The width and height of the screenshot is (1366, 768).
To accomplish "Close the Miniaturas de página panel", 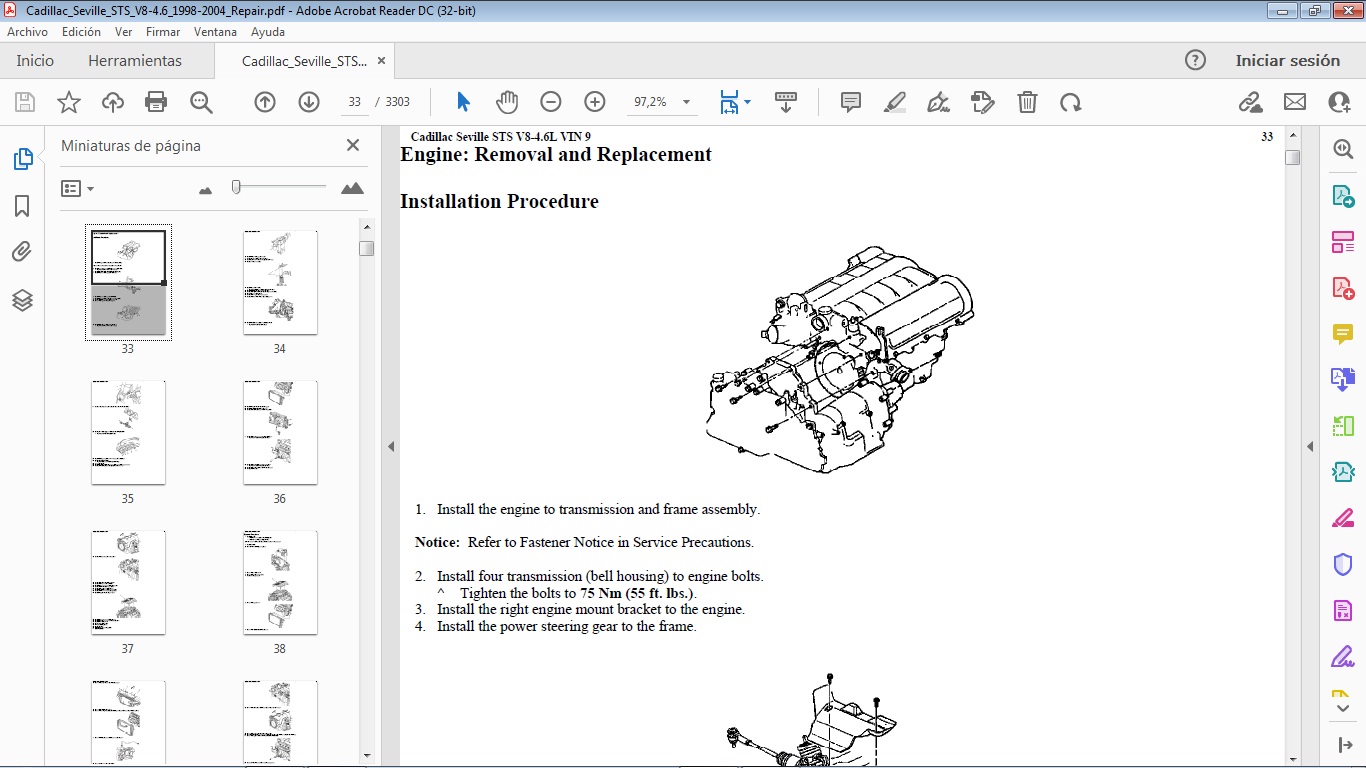I will [x=353, y=145].
